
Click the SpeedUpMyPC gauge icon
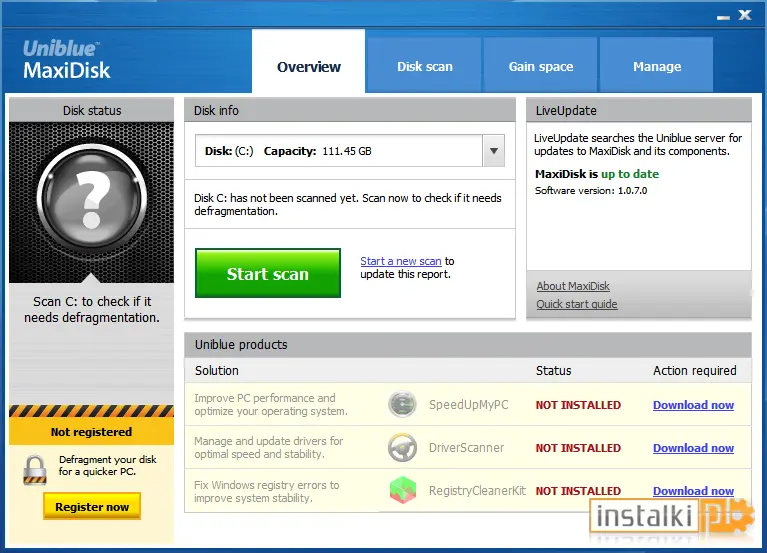coord(402,404)
